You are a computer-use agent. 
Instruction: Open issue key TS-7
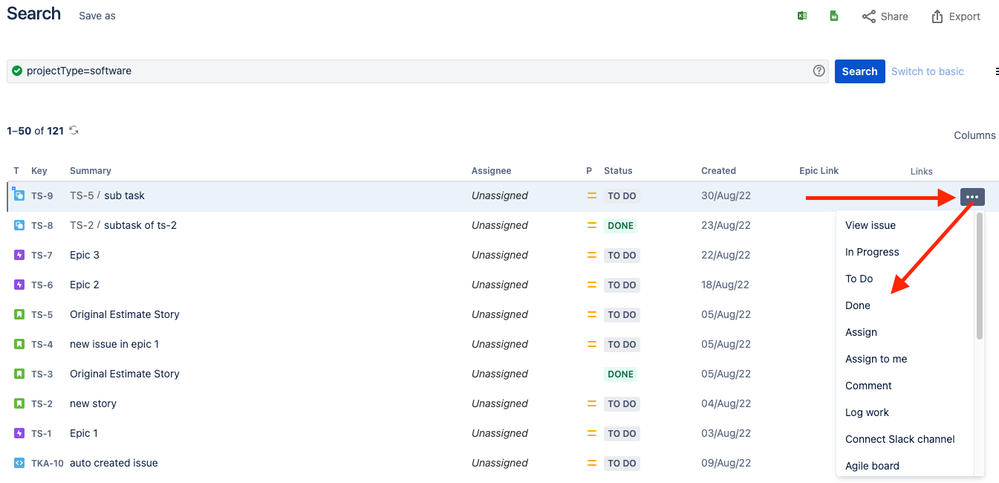pos(42,255)
